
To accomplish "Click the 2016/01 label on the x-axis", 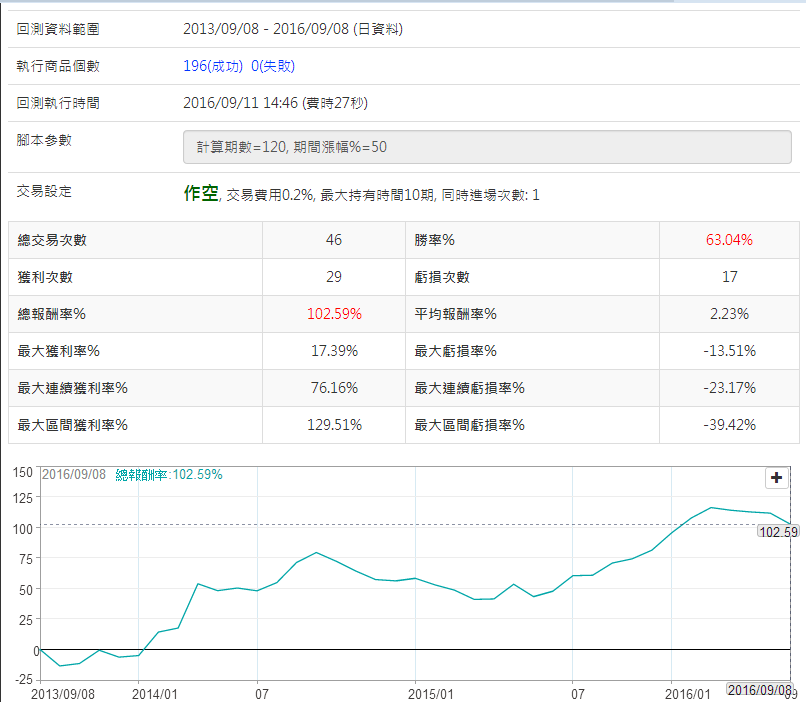I will tap(691, 692).
